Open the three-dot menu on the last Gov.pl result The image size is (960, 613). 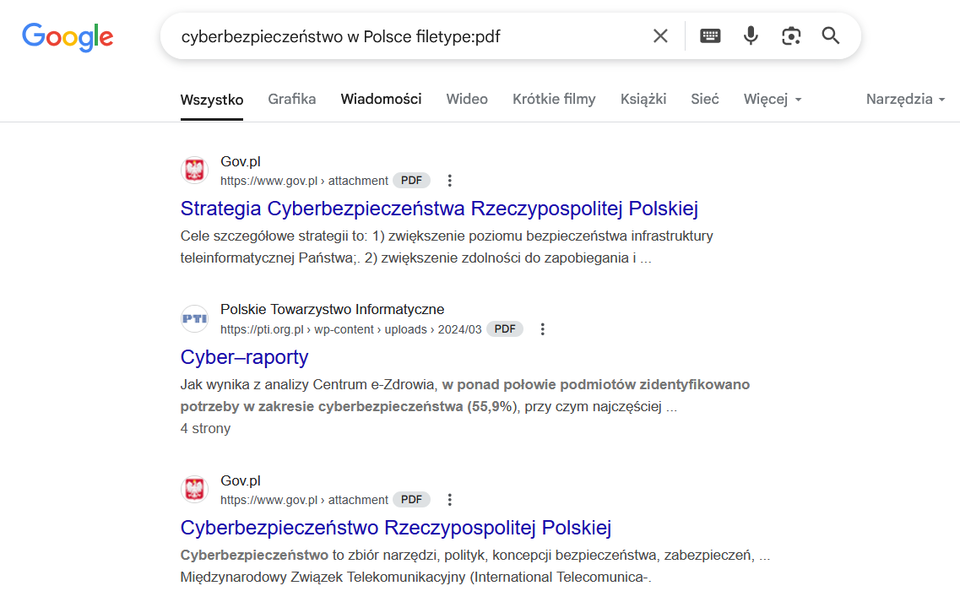(449, 499)
